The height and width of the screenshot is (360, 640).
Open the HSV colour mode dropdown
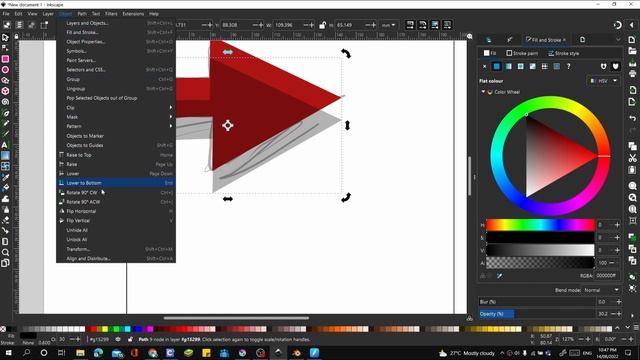604,81
